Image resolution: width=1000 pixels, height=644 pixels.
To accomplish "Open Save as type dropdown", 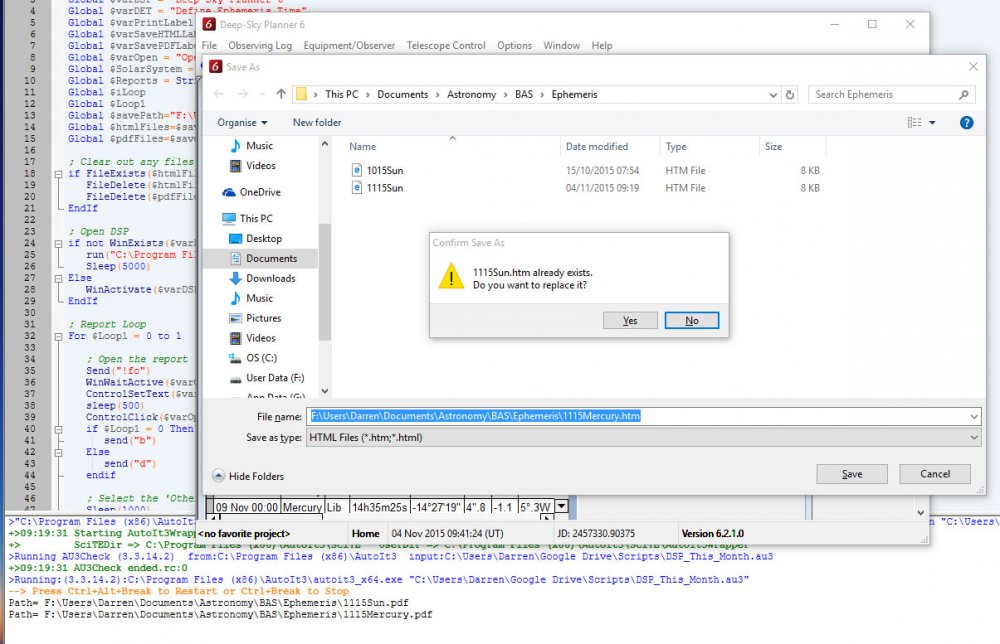I will pos(643,437).
